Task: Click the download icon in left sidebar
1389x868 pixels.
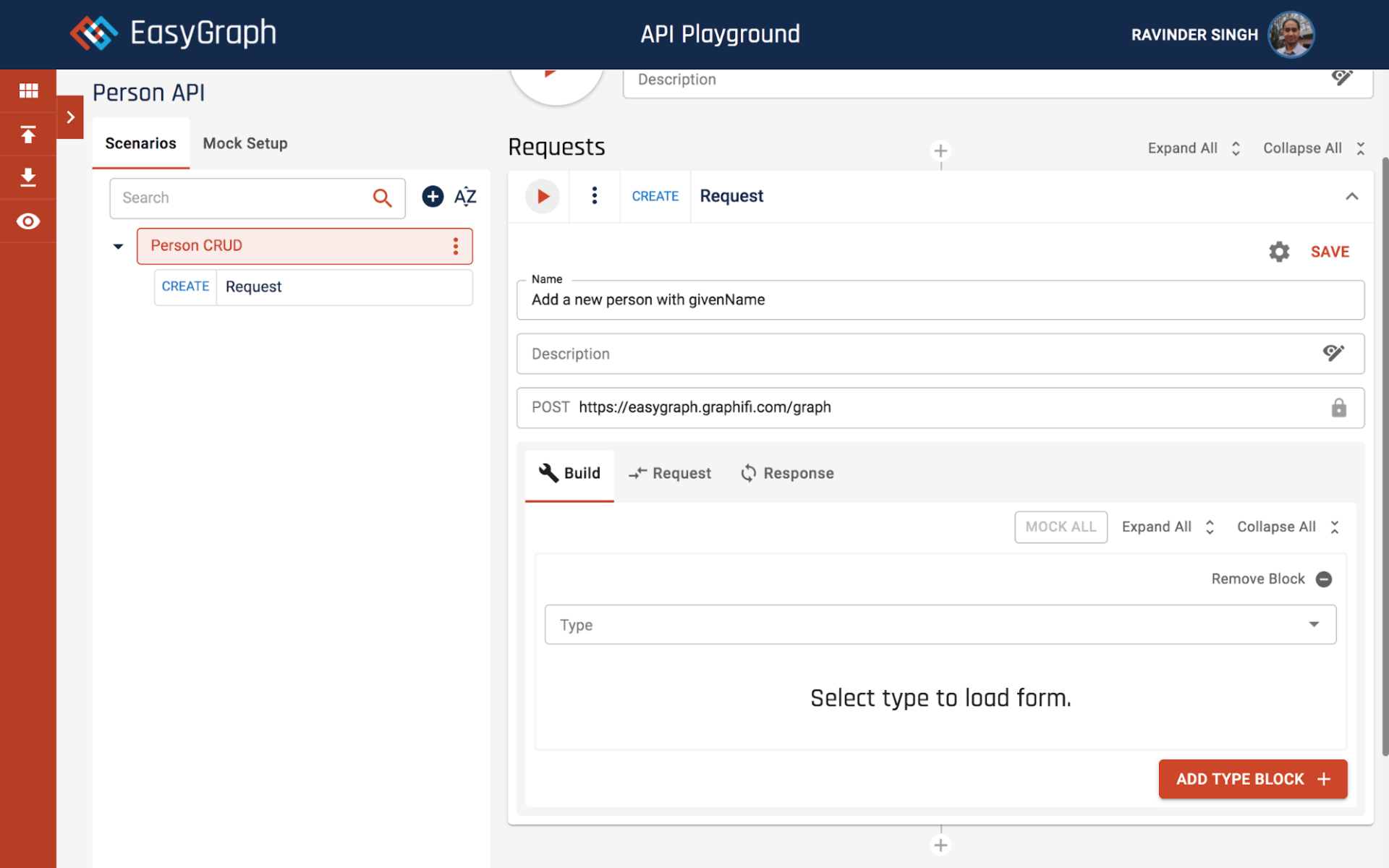Action: tap(28, 177)
